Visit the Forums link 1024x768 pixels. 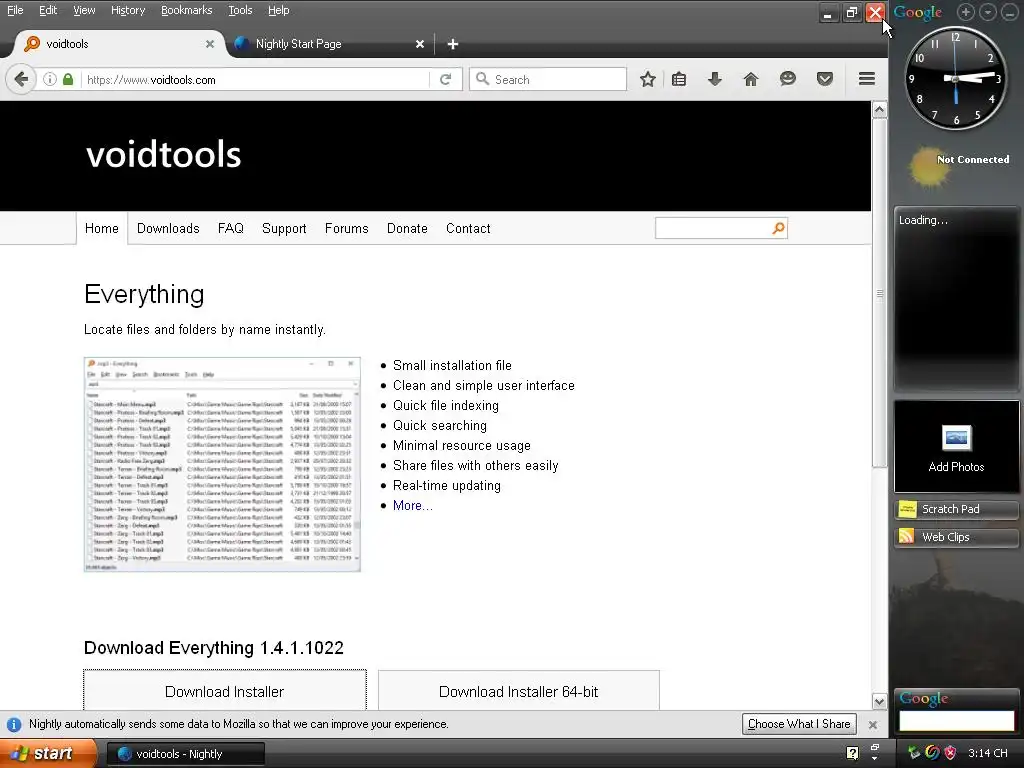point(347,229)
